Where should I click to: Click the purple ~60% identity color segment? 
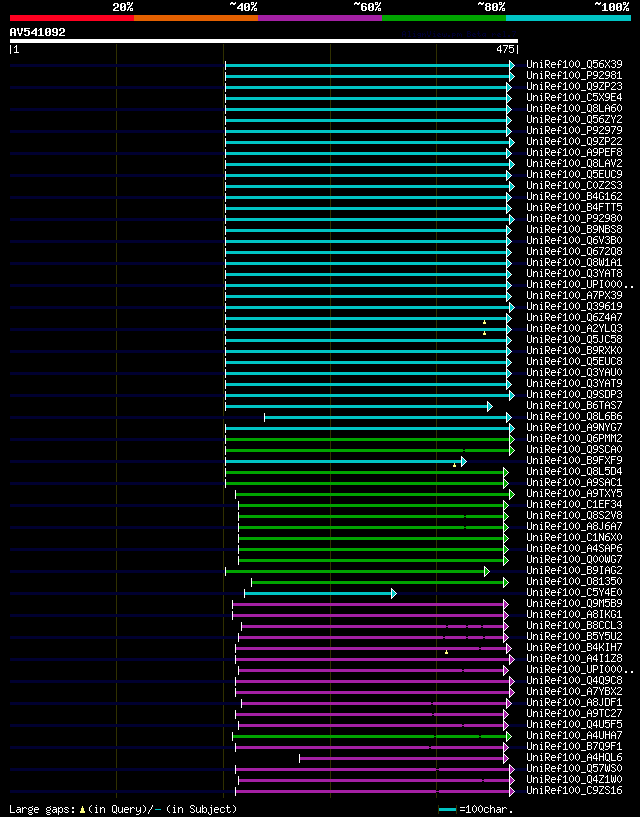(x=320, y=18)
